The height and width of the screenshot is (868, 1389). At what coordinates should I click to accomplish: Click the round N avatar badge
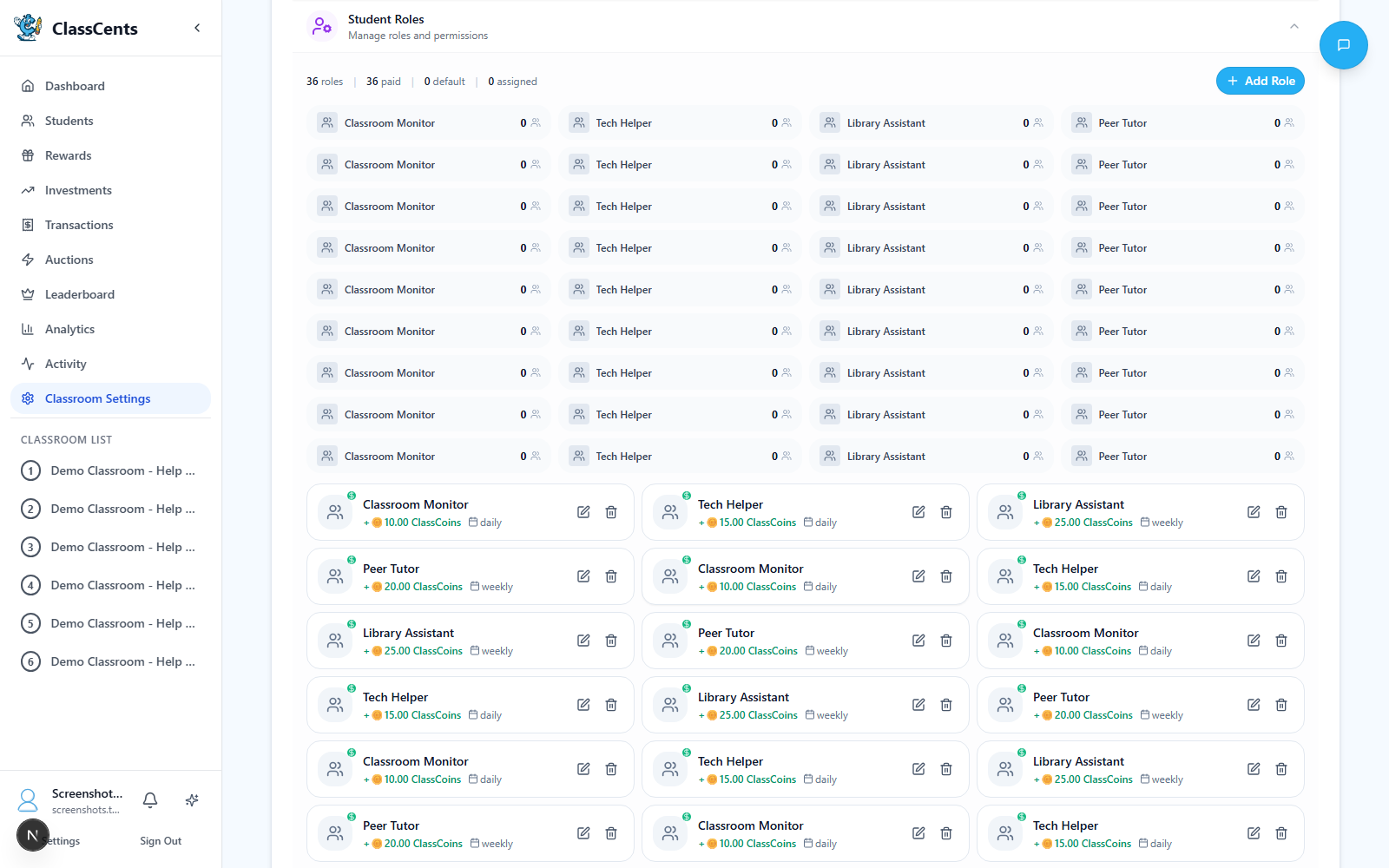pyautogui.click(x=33, y=836)
